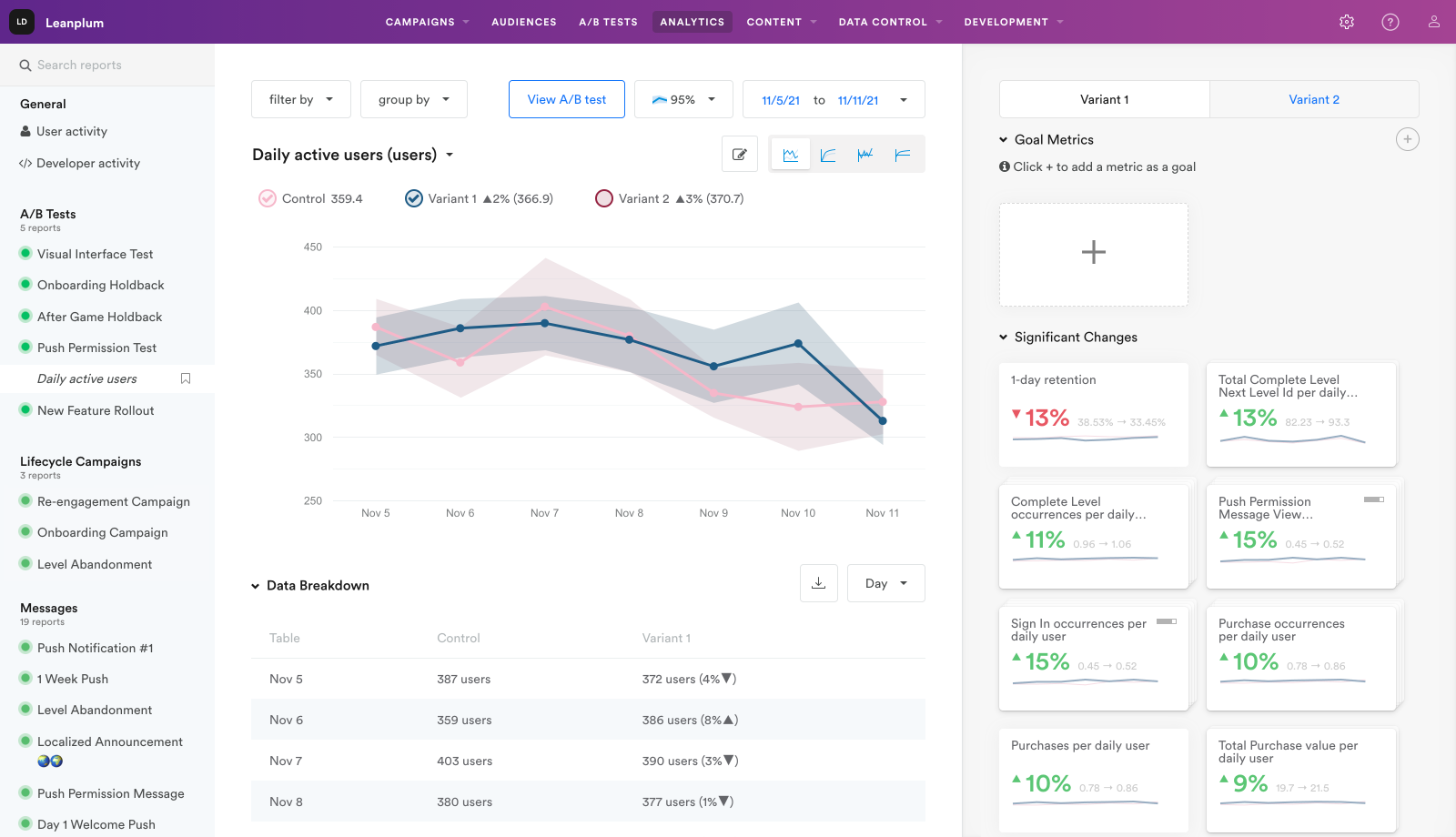The width and height of the screenshot is (1456, 837).
Task: Switch to the cumulative curve chart icon
Action: [828, 155]
